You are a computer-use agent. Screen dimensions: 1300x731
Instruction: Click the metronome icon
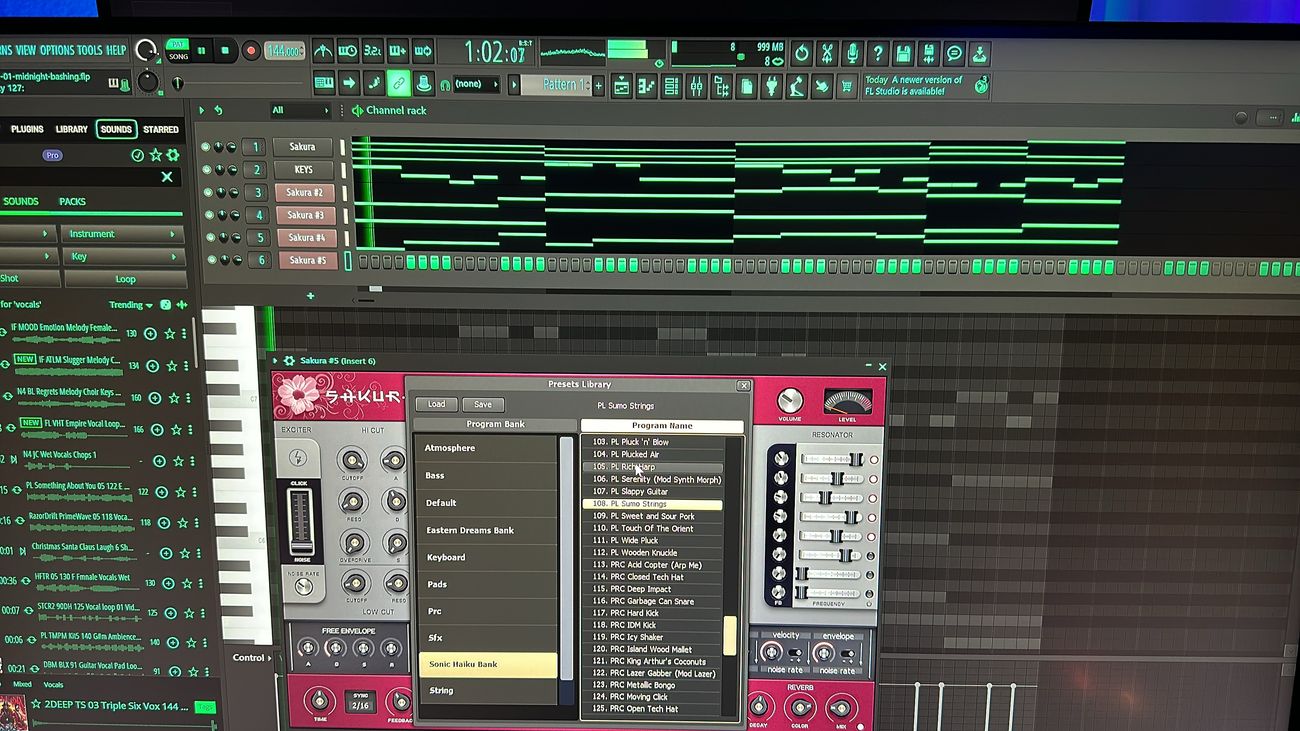click(x=322, y=51)
